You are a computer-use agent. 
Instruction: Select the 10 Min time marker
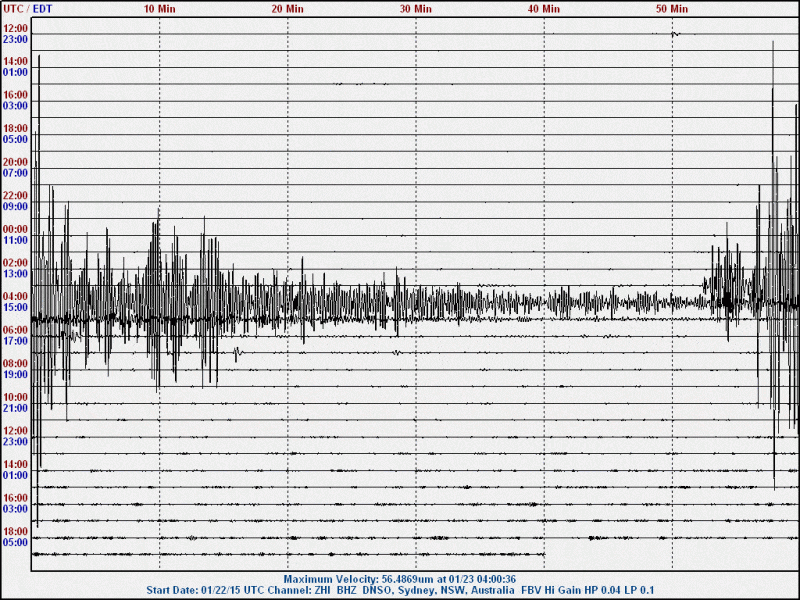[x=160, y=8]
